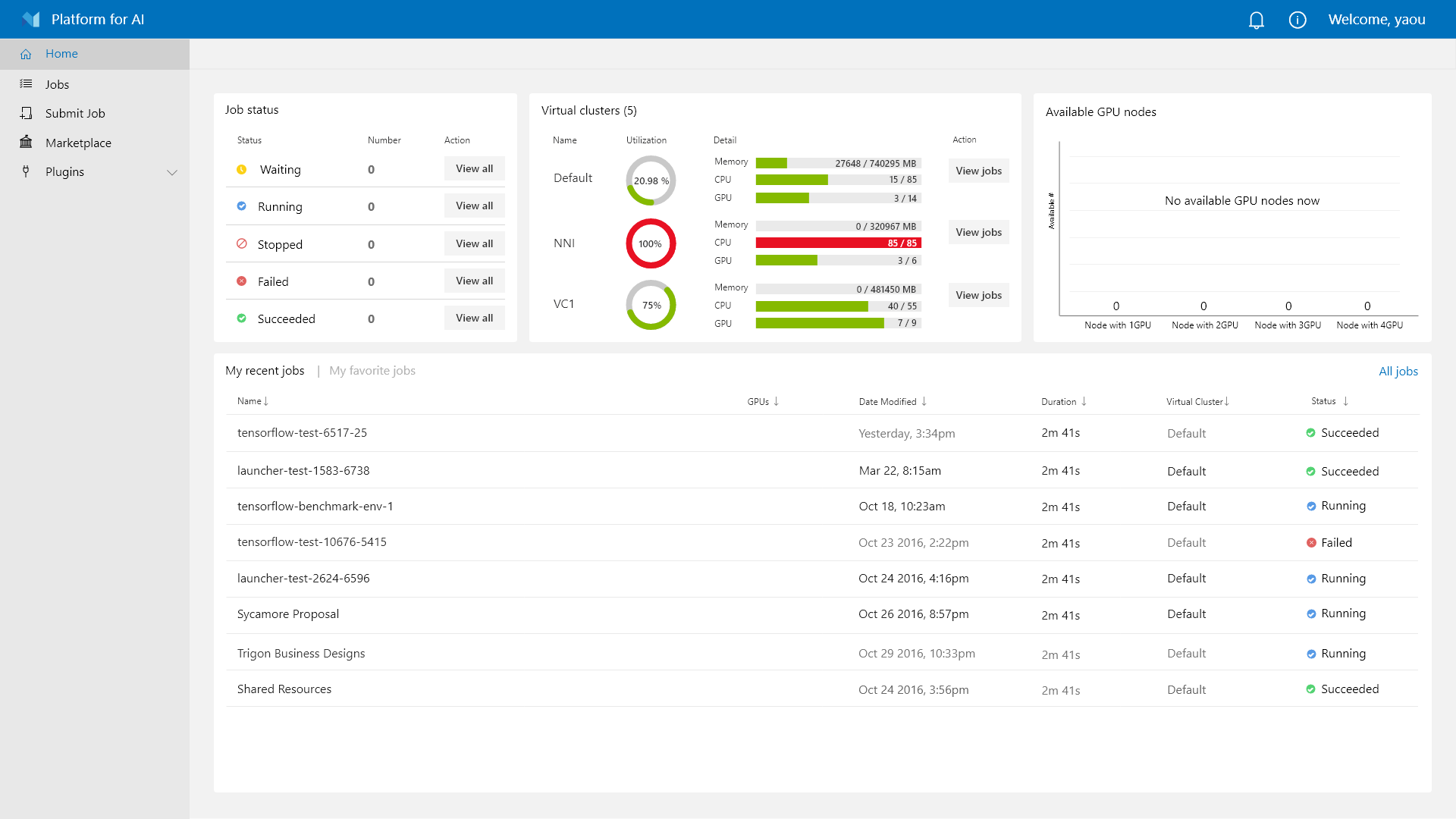Image resolution: width=1456 pixels, height=819 pixels.
Task: Click the Failed icon on tensorflow-test-10676-5415
Action: pyautogui.click(x=1311, y=542)
